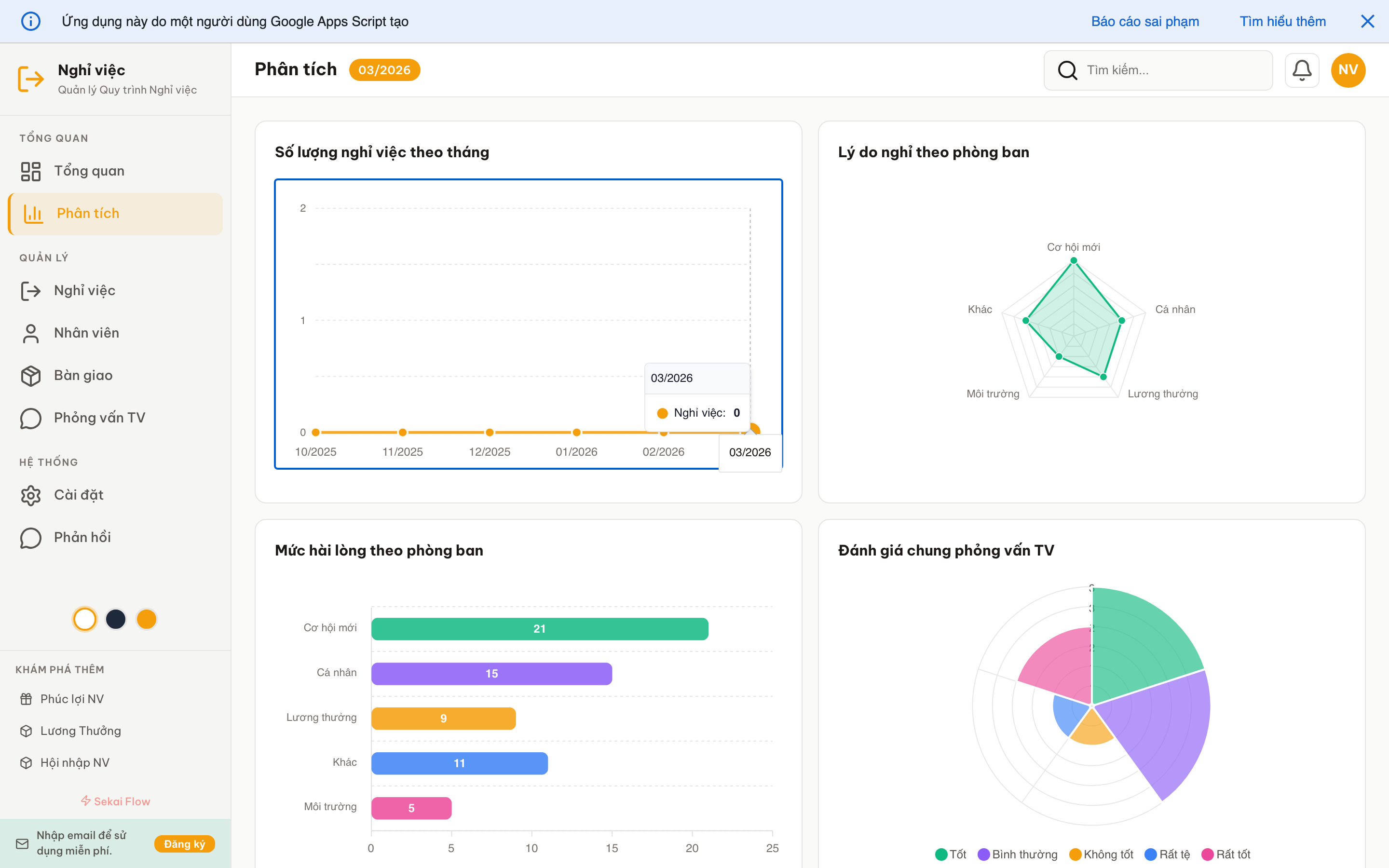Screen dimensions: 1389x868
Task: Open Tìm hiểu thêm link
Action: click(1282, 21)
